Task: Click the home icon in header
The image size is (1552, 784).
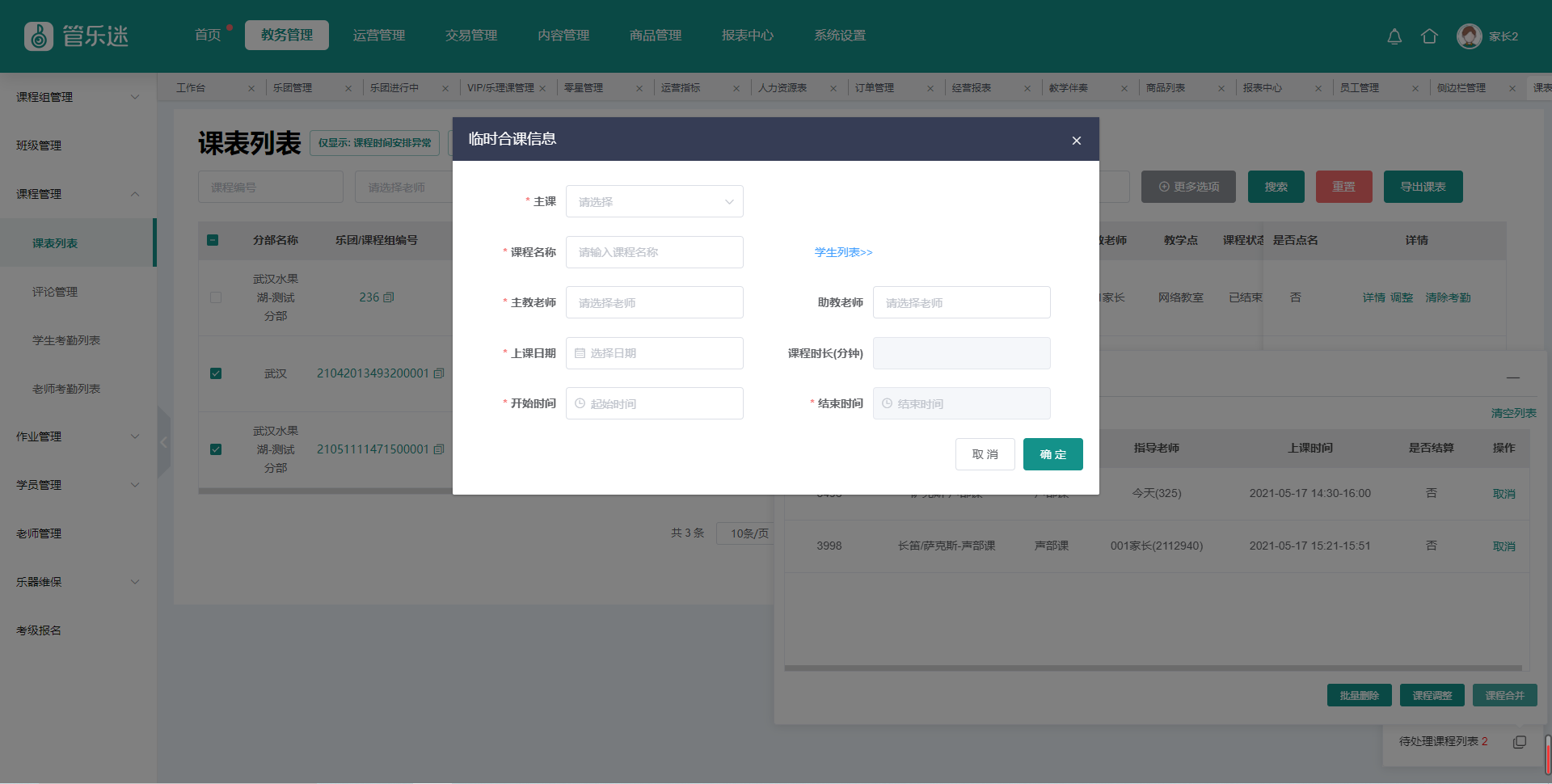Action: tap(1429, 36)
